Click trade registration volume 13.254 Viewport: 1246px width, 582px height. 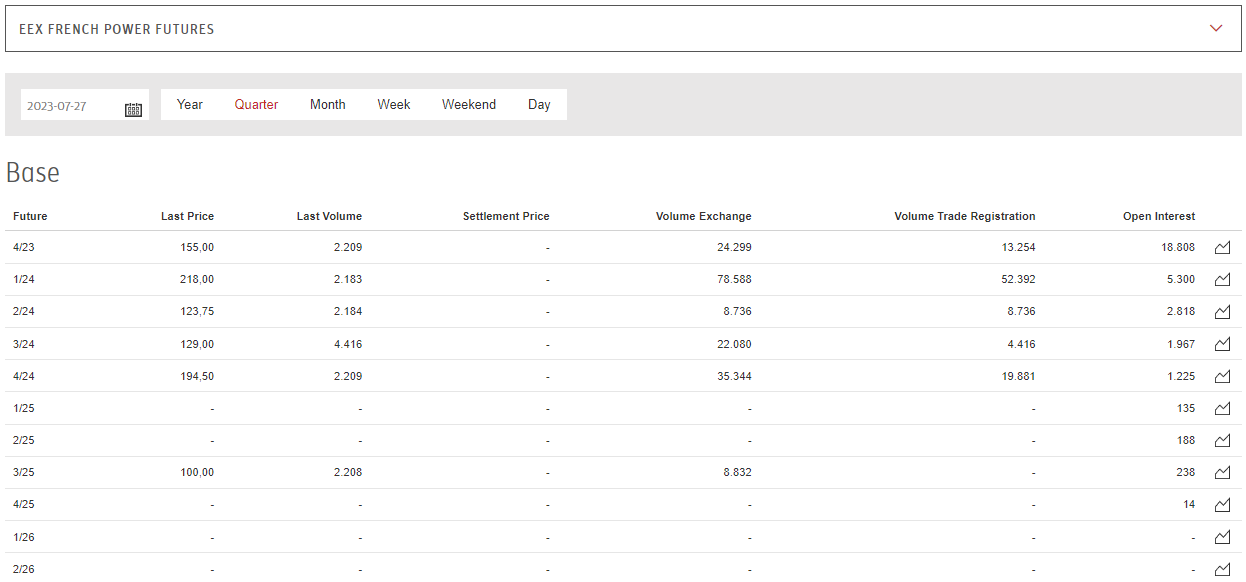1018,247
